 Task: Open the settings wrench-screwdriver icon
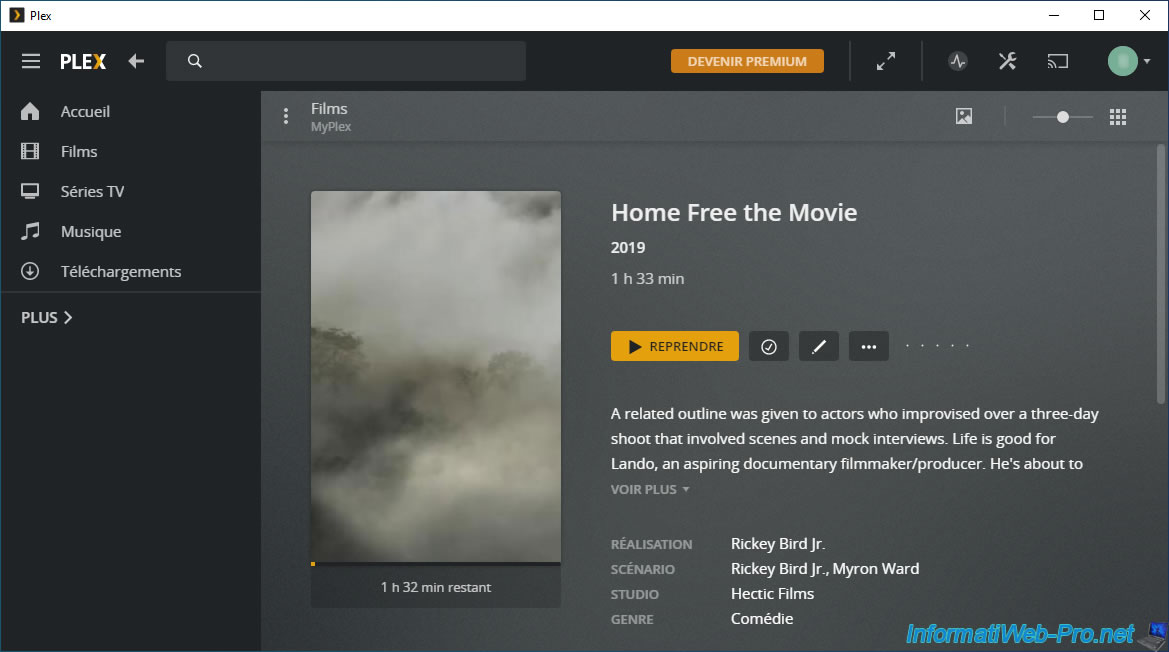point(1007,61)
